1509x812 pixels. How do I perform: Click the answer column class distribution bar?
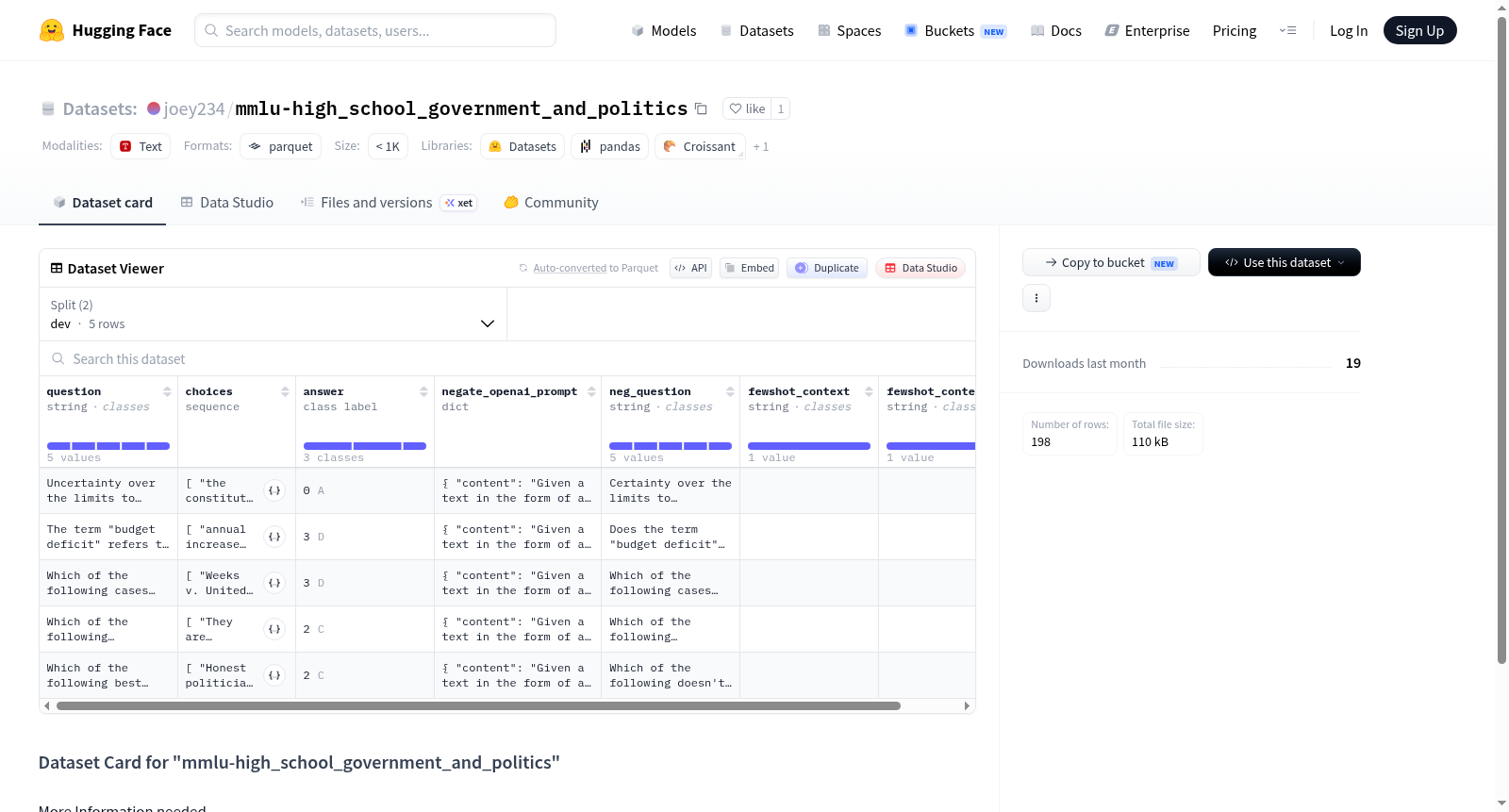click(x=365, y=446)
